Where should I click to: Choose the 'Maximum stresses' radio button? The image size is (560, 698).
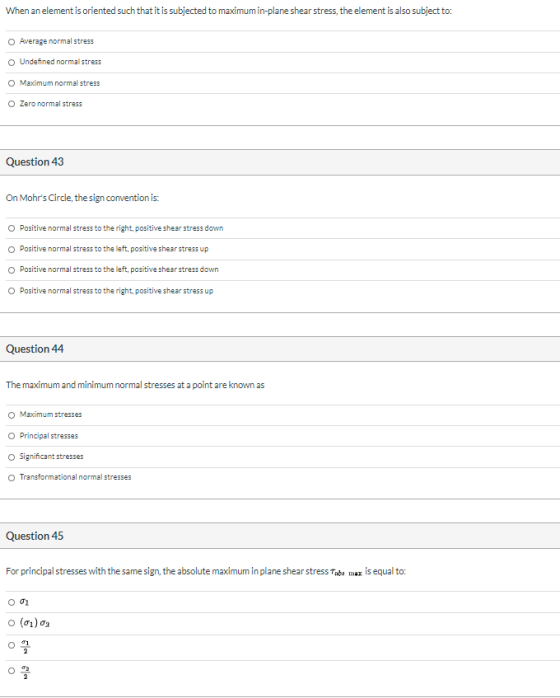(x=12, y=415)
